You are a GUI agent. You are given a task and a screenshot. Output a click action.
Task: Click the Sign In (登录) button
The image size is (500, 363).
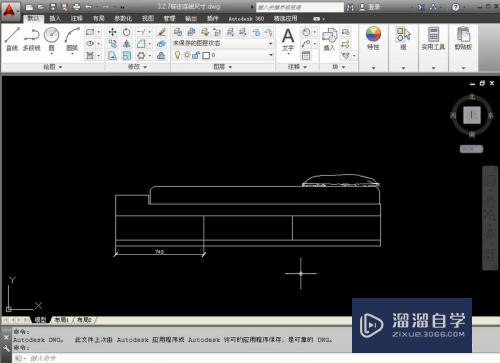pos(370,7)
